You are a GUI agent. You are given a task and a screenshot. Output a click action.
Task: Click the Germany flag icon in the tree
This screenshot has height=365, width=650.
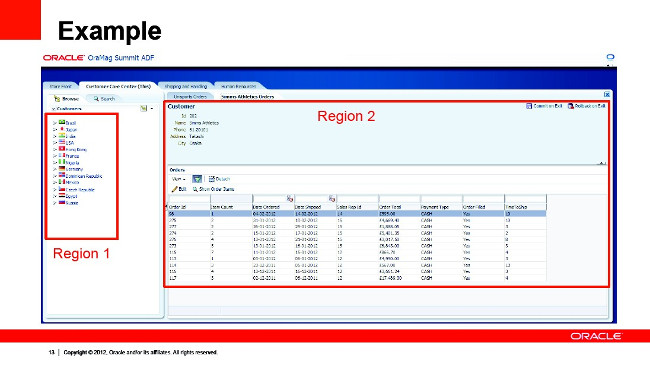coord(62,169)
